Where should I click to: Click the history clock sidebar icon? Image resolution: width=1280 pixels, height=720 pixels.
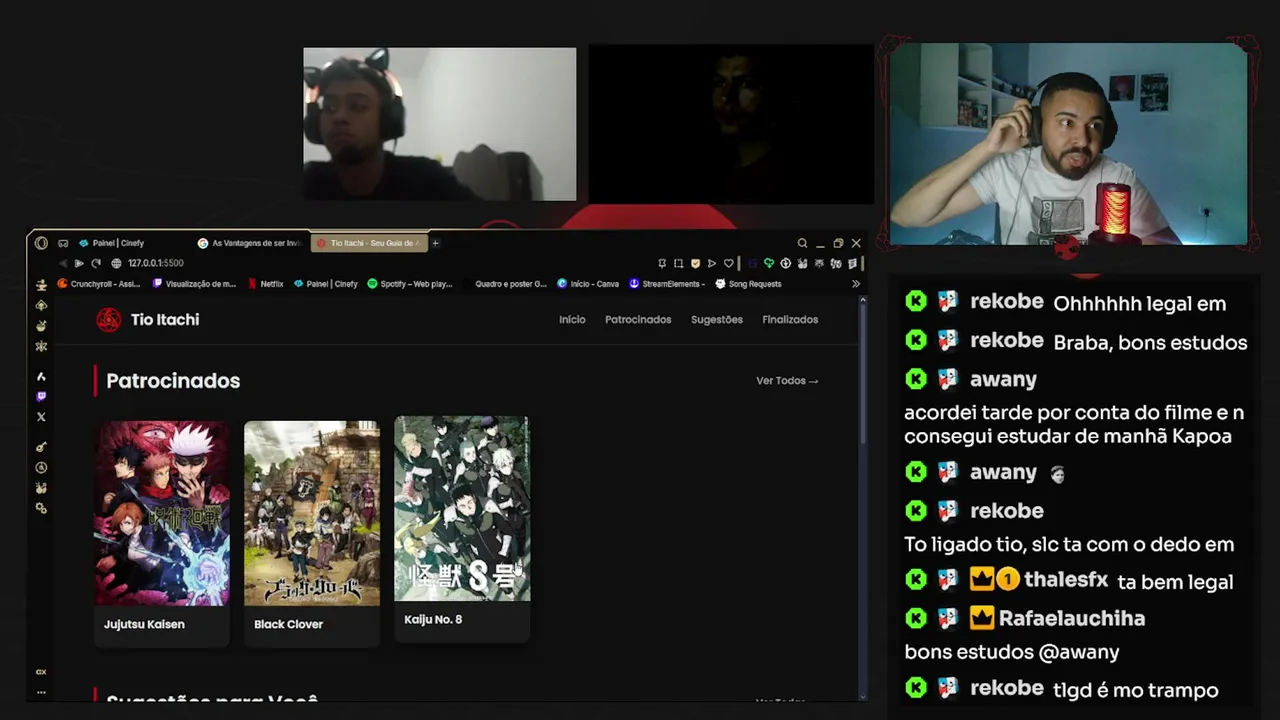(x=41, y=468)
